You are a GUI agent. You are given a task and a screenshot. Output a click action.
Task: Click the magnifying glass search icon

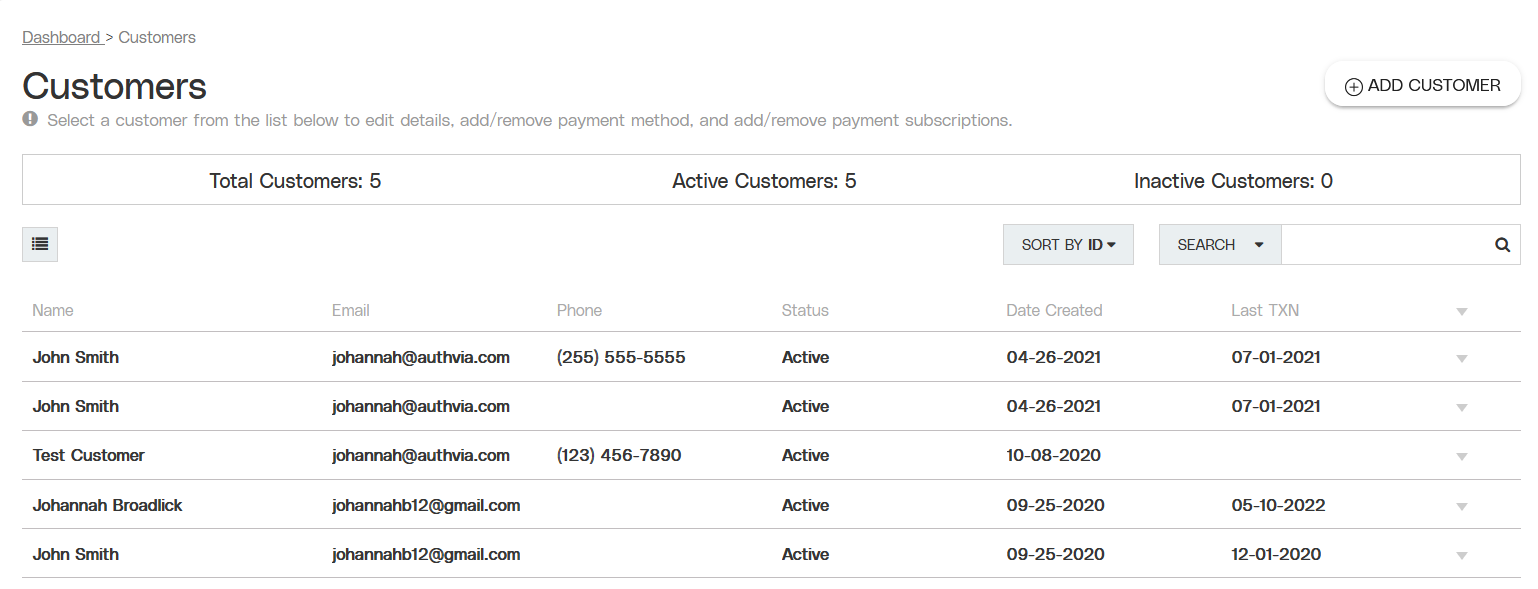point(1502,245)
